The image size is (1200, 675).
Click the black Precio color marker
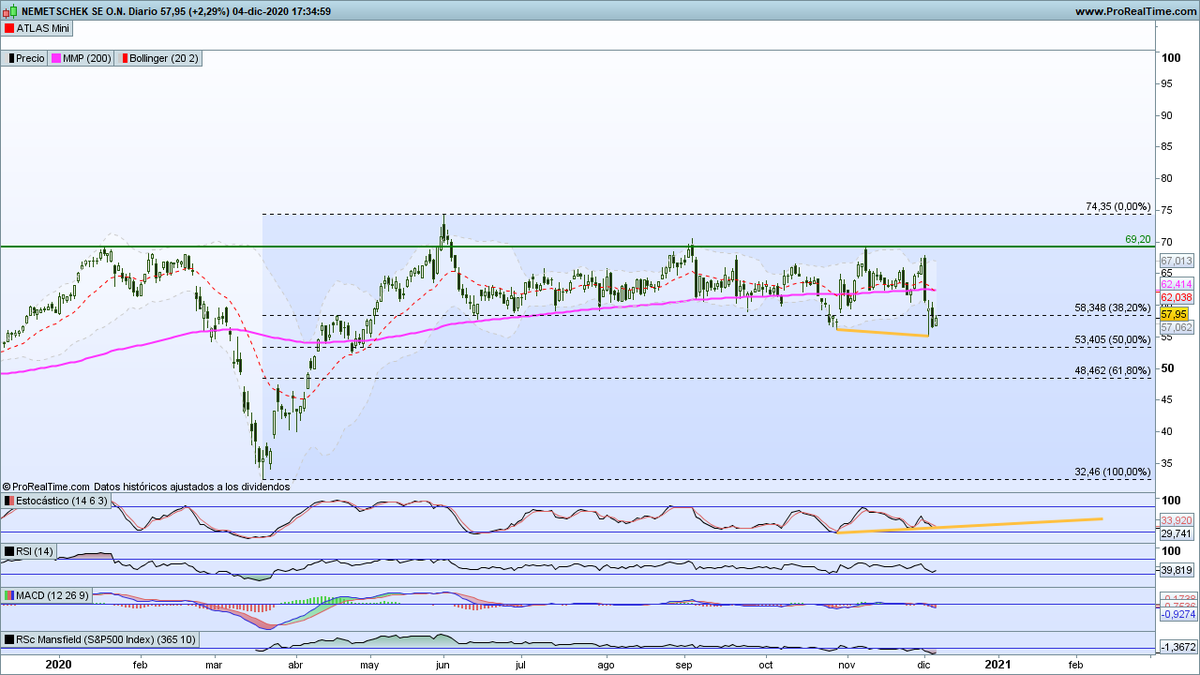tap(11, 58)
